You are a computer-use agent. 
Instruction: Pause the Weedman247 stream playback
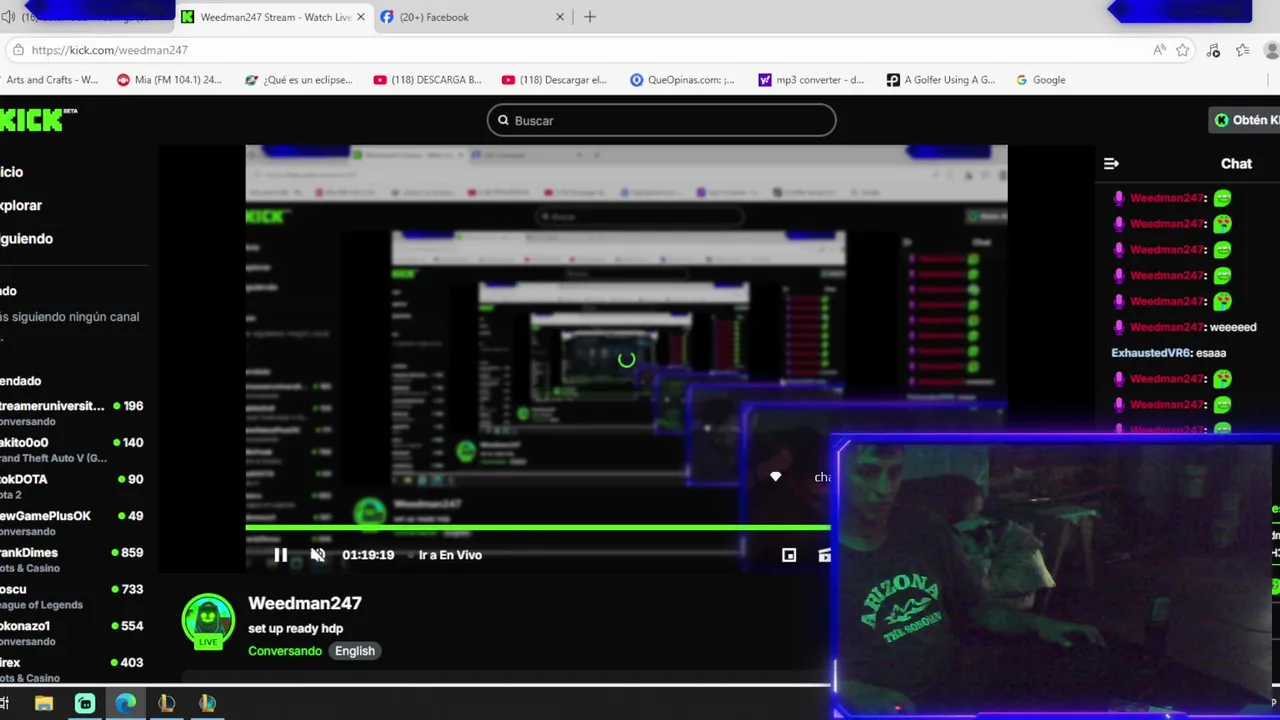(281, 555)
